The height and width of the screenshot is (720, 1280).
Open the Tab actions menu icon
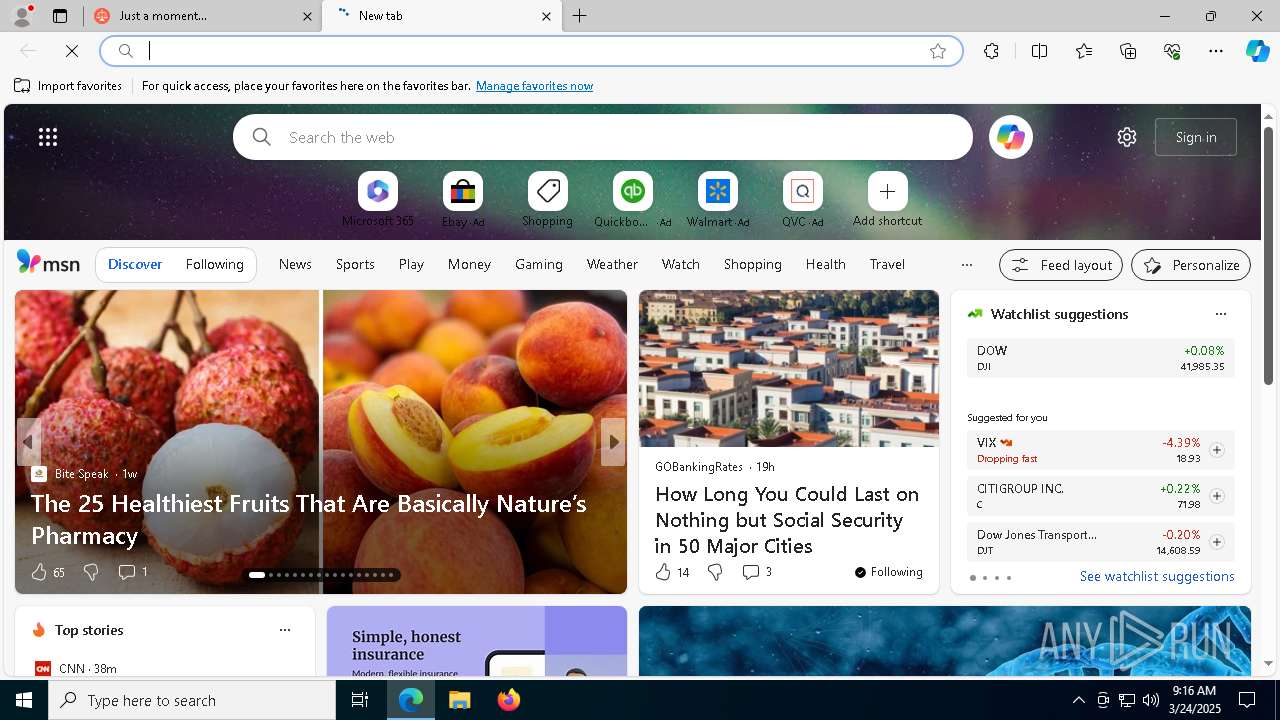click(60, 16)
